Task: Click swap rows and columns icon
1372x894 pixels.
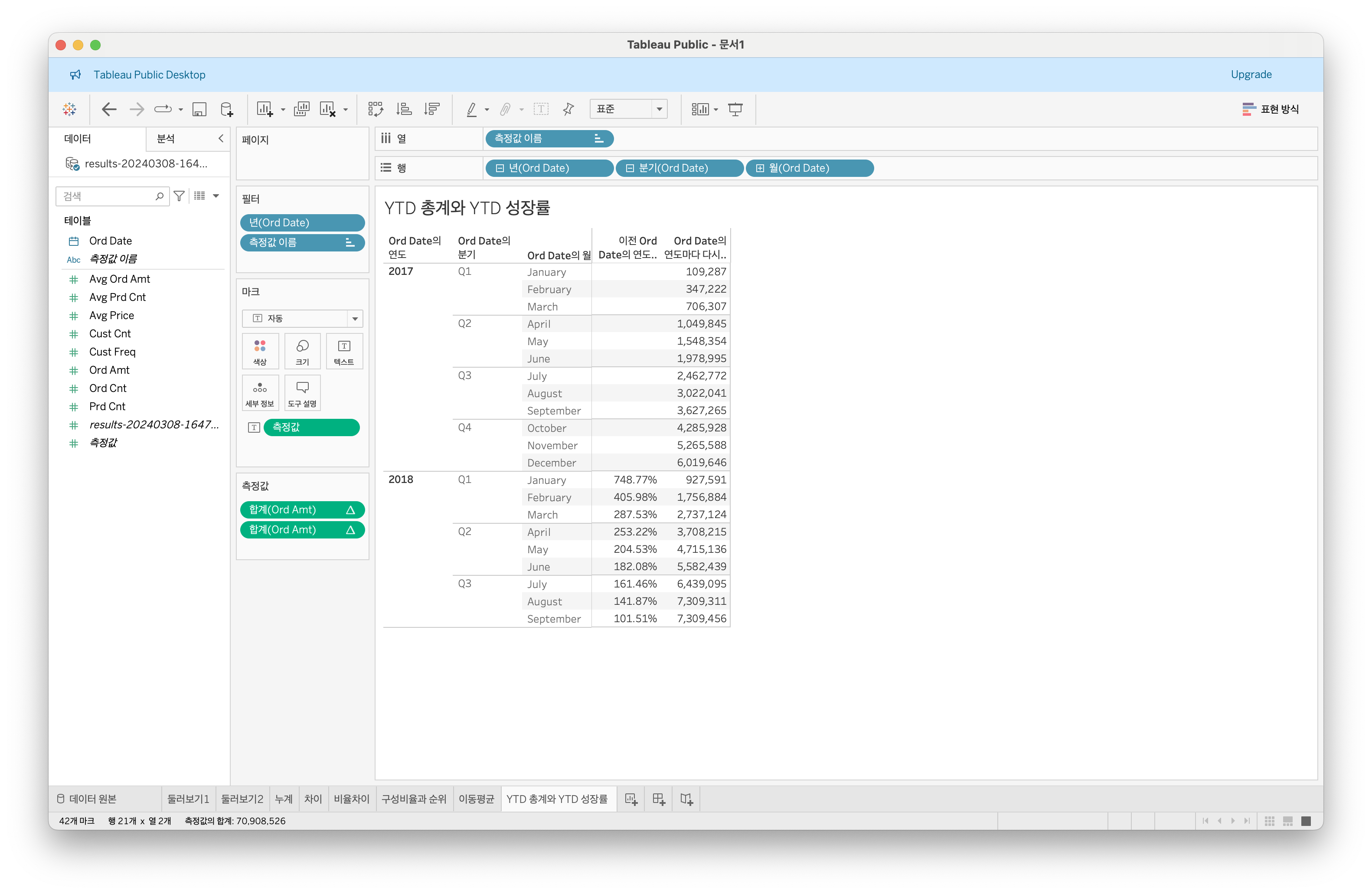Action: click(376, 110)
